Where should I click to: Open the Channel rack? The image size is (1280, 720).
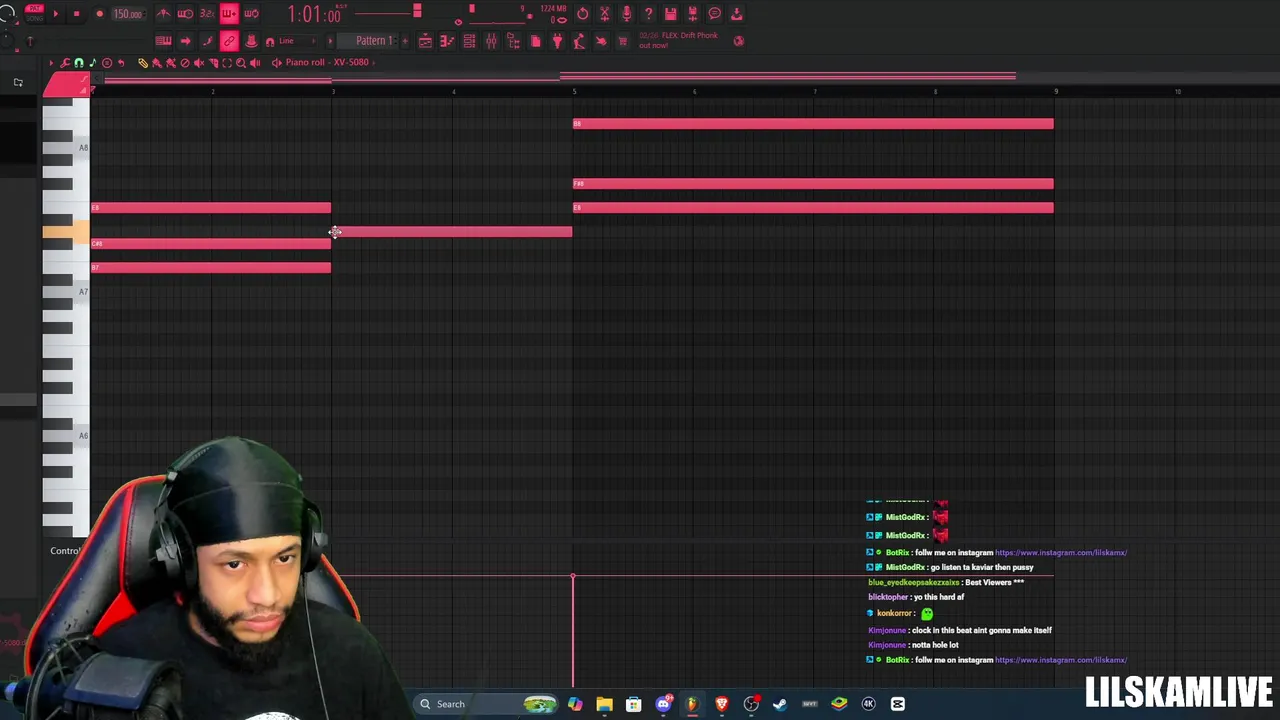pyautogui.click(x=469, y=41)
